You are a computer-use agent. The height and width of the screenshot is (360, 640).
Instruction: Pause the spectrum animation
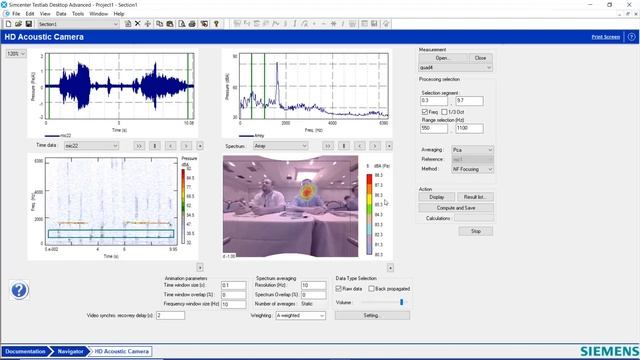point(344,146)
